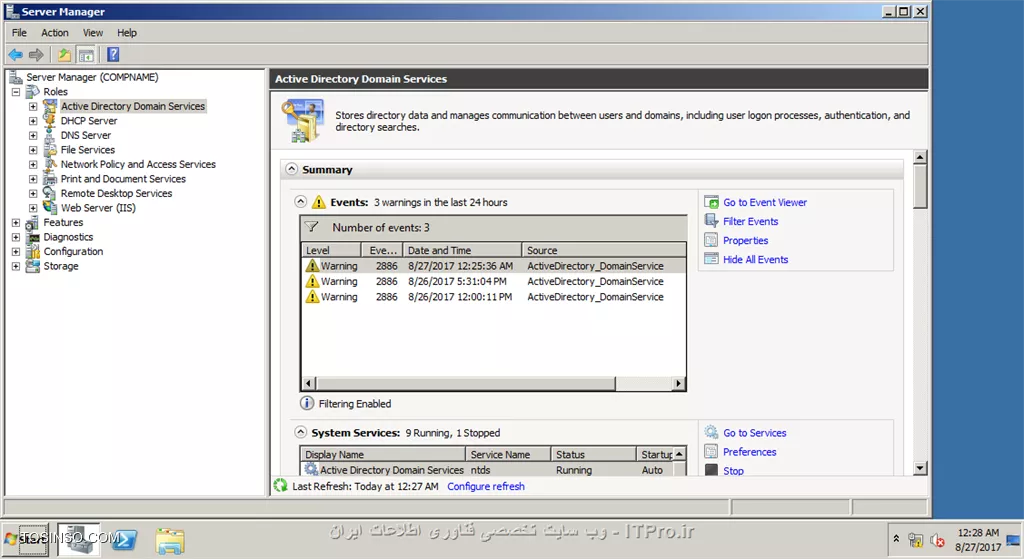Image resolution: width=1024 pixels, height=559 pixels.
Task: Click the Hide All Events icon
Action: click(x=711, y=259)
